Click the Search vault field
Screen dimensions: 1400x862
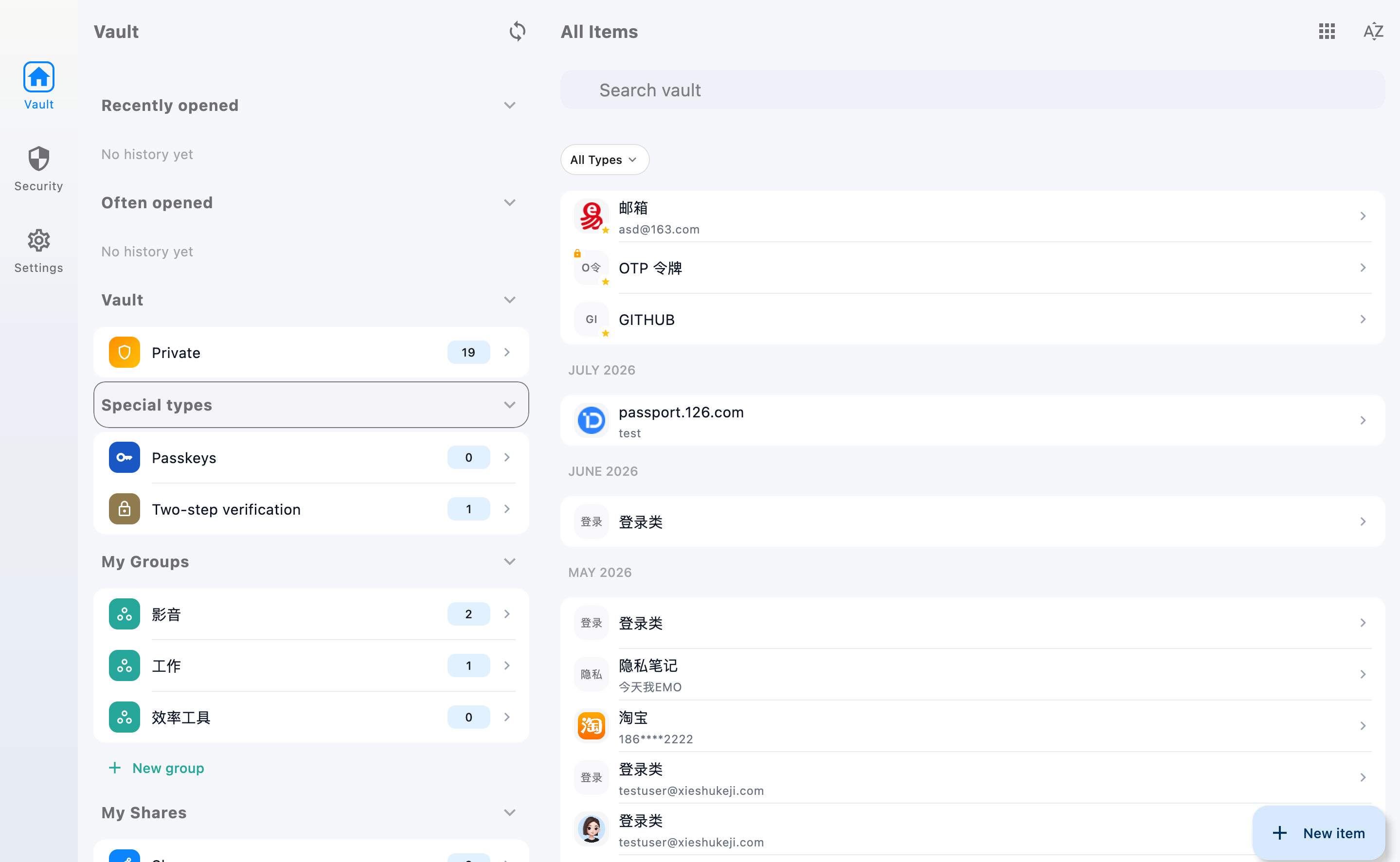(972, 90)
